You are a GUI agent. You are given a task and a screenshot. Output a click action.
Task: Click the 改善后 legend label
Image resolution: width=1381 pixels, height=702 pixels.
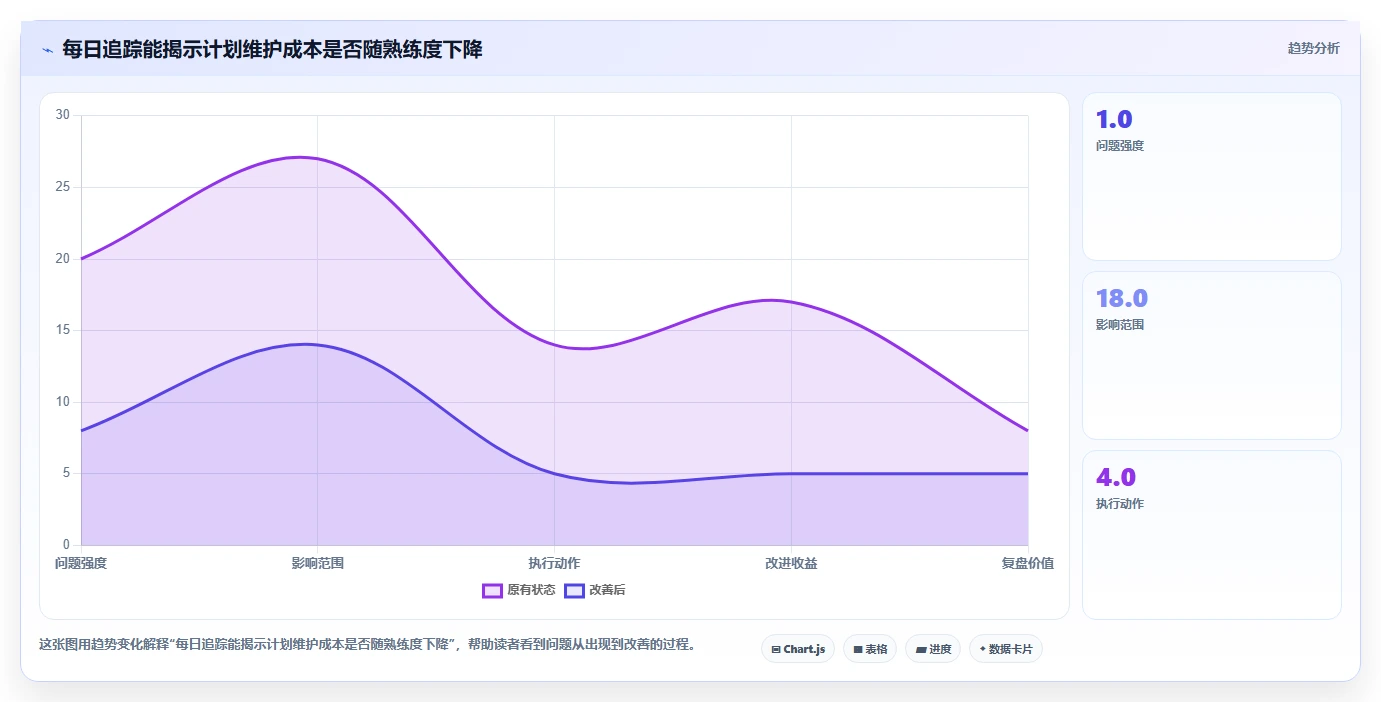coord(607,590)
